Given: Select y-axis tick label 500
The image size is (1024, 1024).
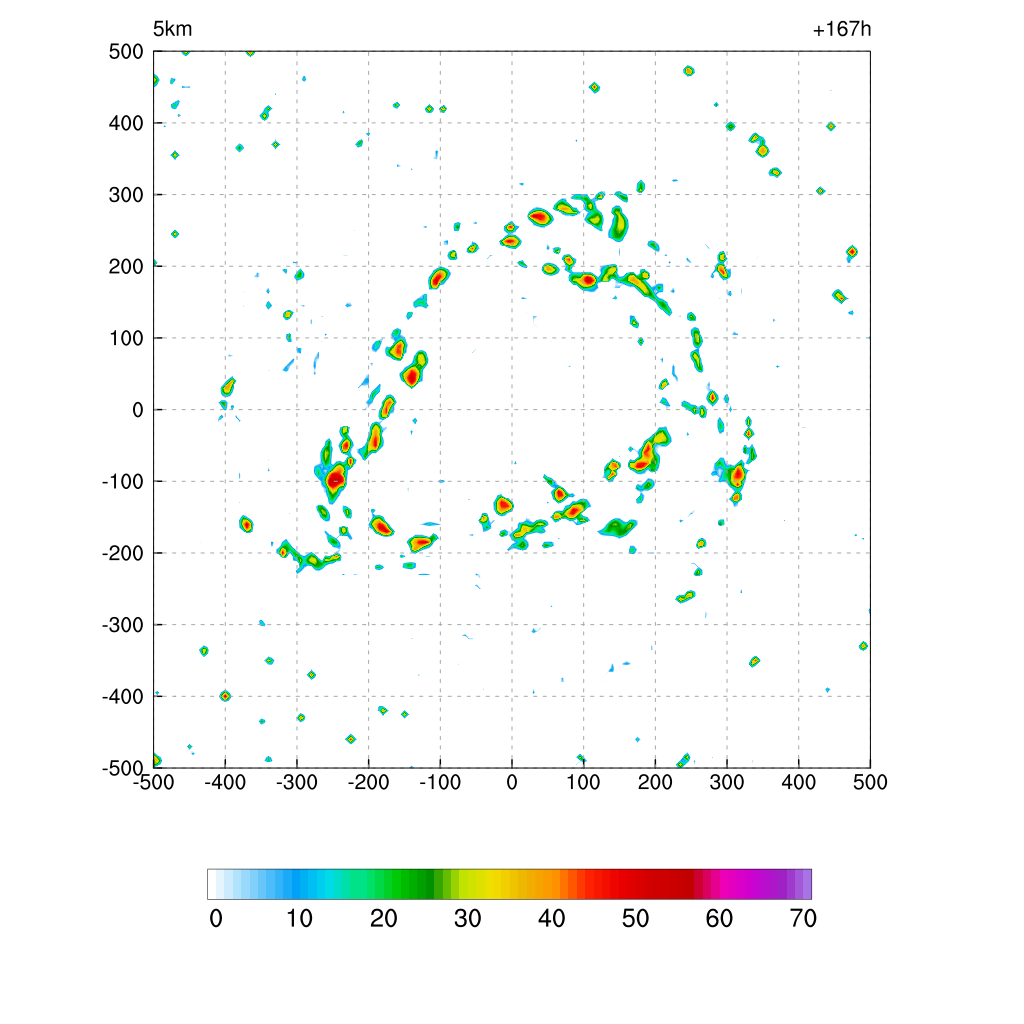Looking at the screenshot, I should click(x=126, y=52).
